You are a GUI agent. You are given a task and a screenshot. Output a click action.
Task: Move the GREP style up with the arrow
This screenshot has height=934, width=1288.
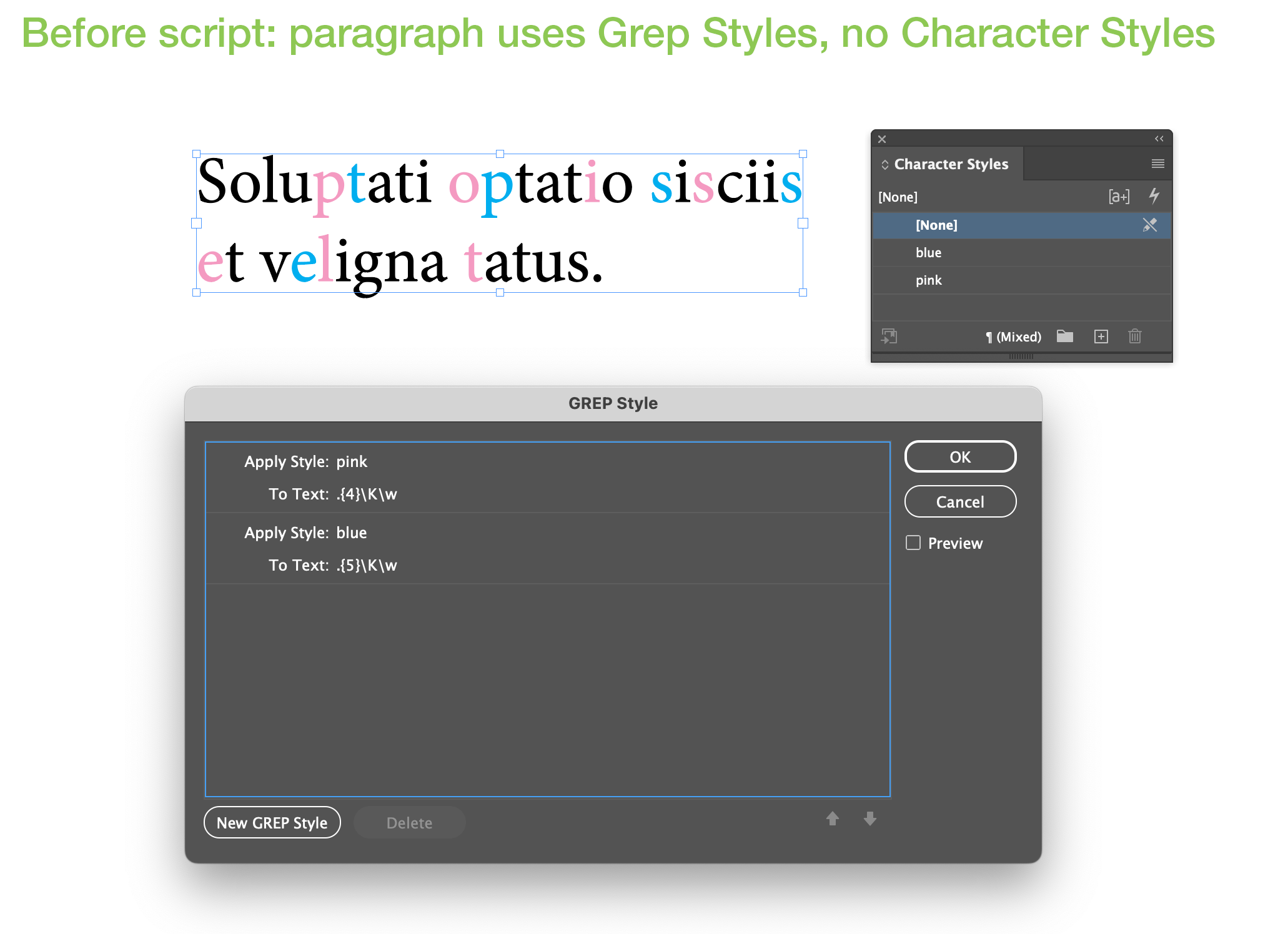(833, 818)
